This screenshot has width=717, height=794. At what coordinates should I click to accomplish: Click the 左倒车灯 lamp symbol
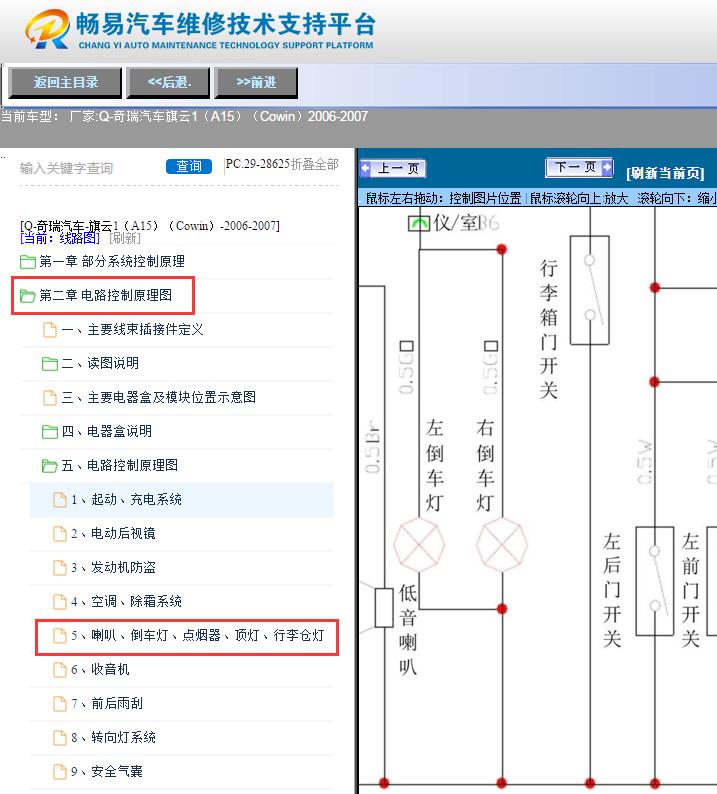pos(419,545)
